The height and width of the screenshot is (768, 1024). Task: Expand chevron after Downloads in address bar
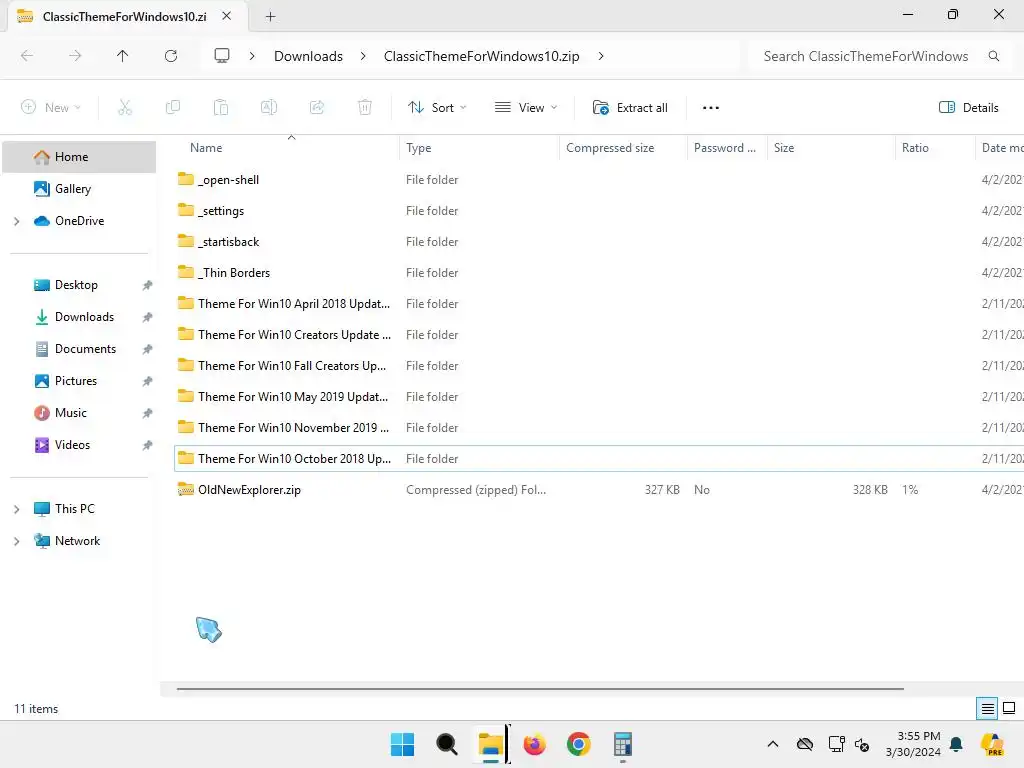(363, 56)
